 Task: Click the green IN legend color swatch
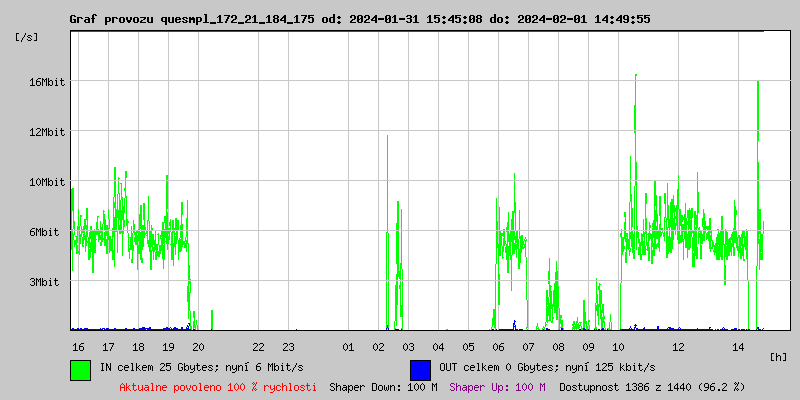click(80, 369)
